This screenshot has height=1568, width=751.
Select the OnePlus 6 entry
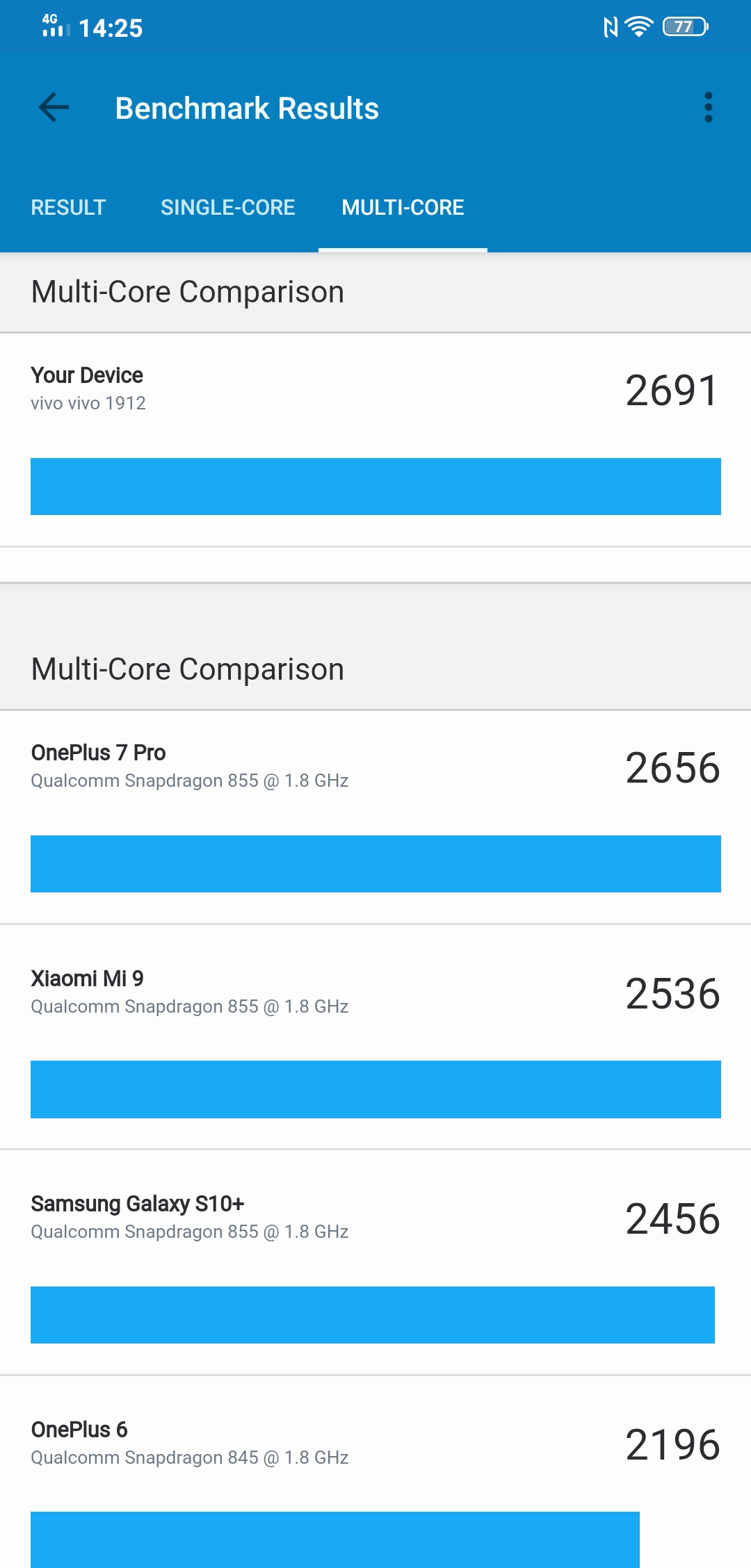(79, 1430)
